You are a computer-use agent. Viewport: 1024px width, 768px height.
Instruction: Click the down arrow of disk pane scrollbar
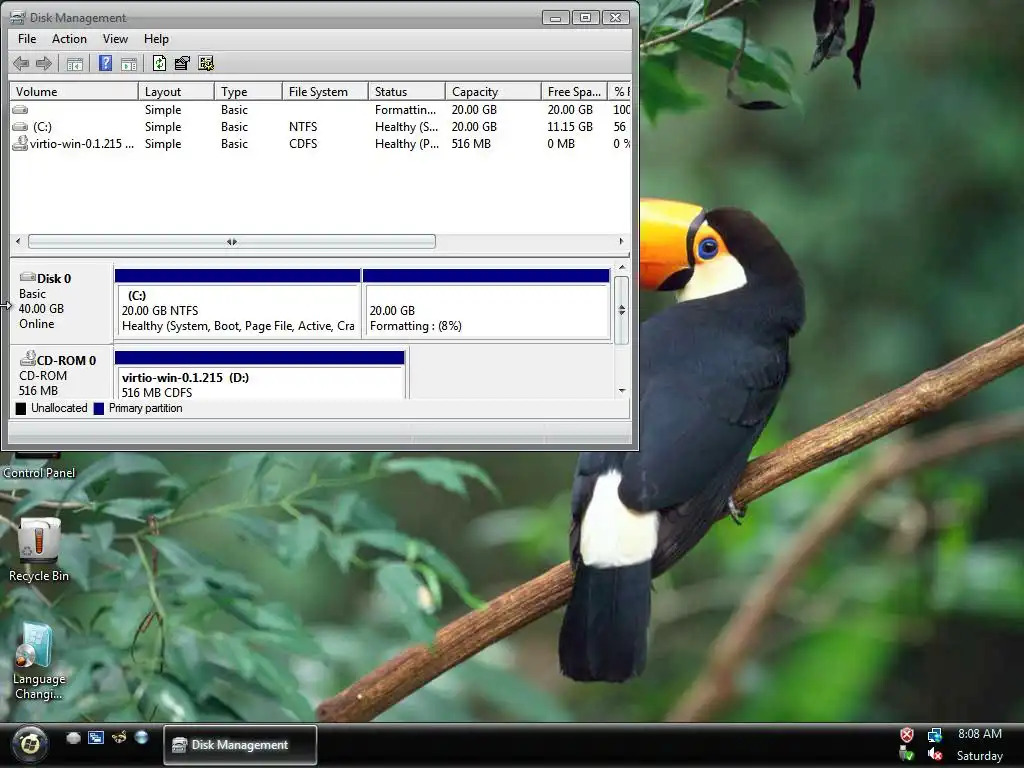(622, 391)
